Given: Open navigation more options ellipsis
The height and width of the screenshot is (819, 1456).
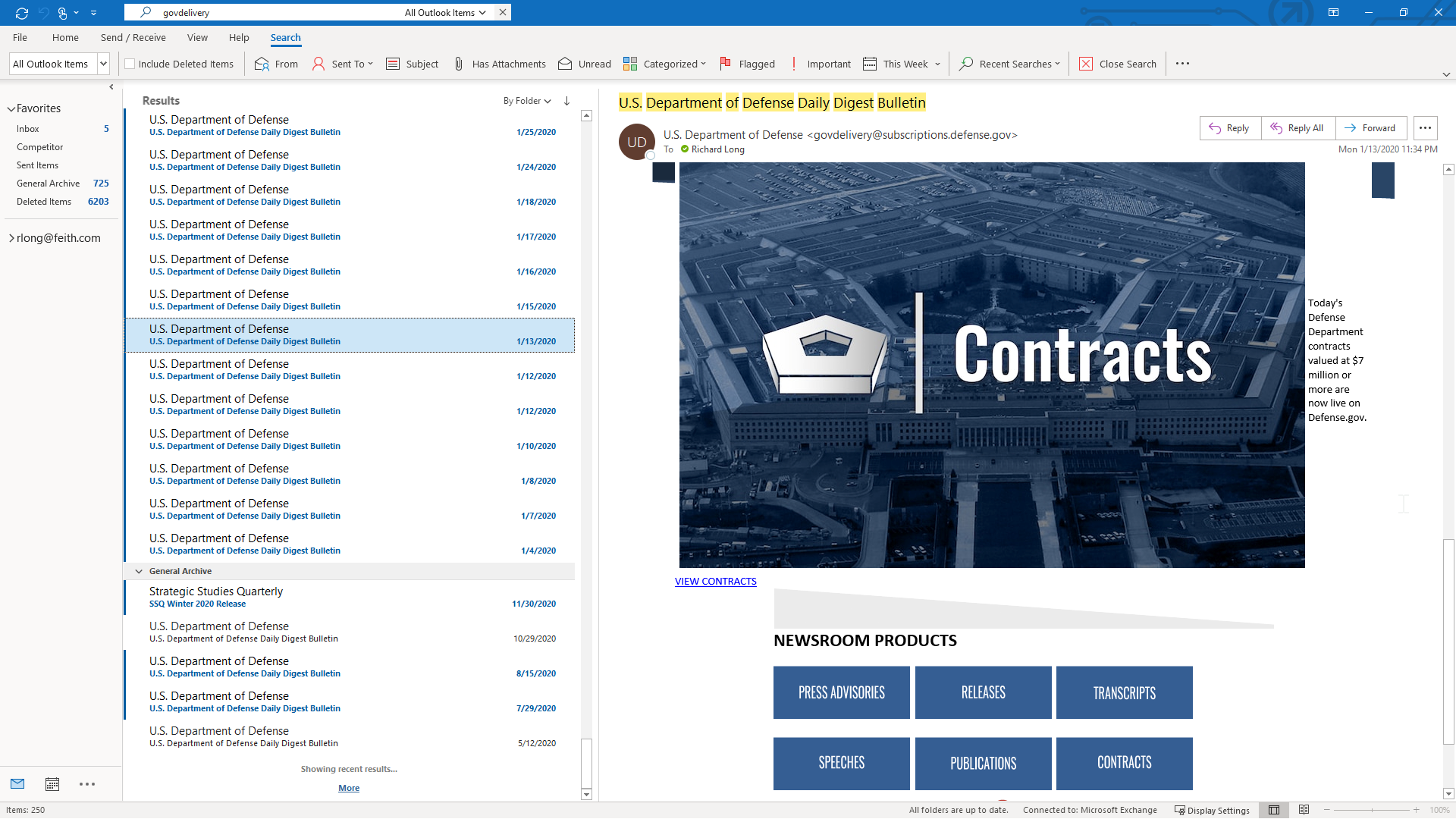Looking at the screenshot, I should [87, 784].
